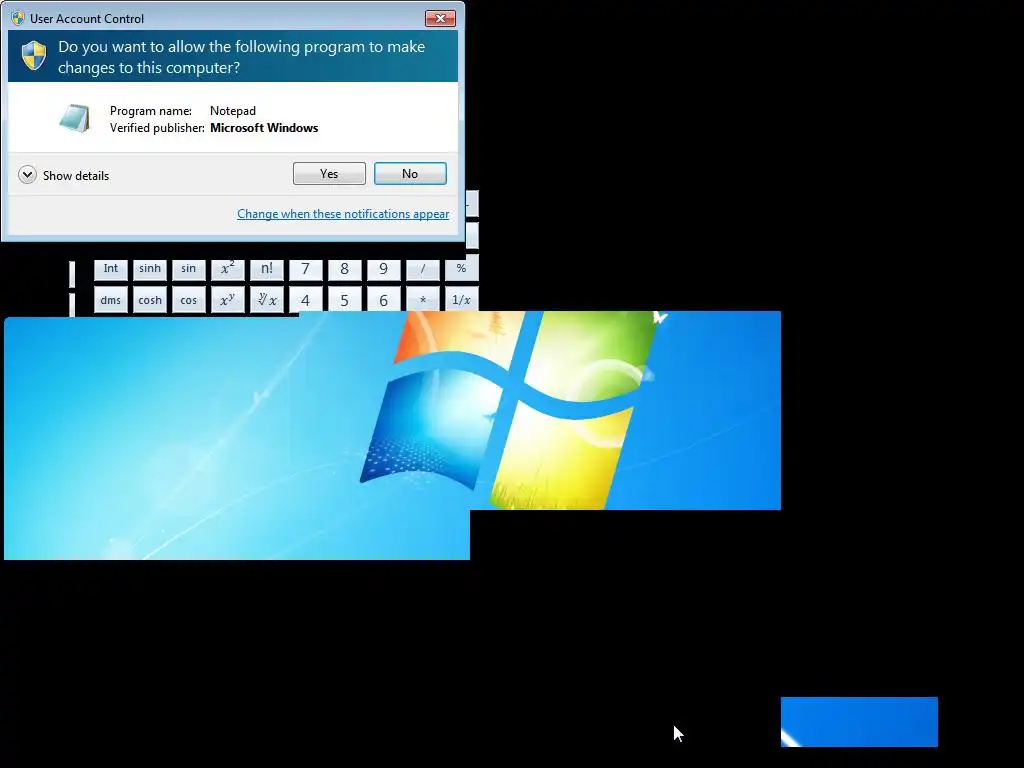Click calculator digit 8
1024x768 pixels.
pyautogui.click(x=345, y=269)
